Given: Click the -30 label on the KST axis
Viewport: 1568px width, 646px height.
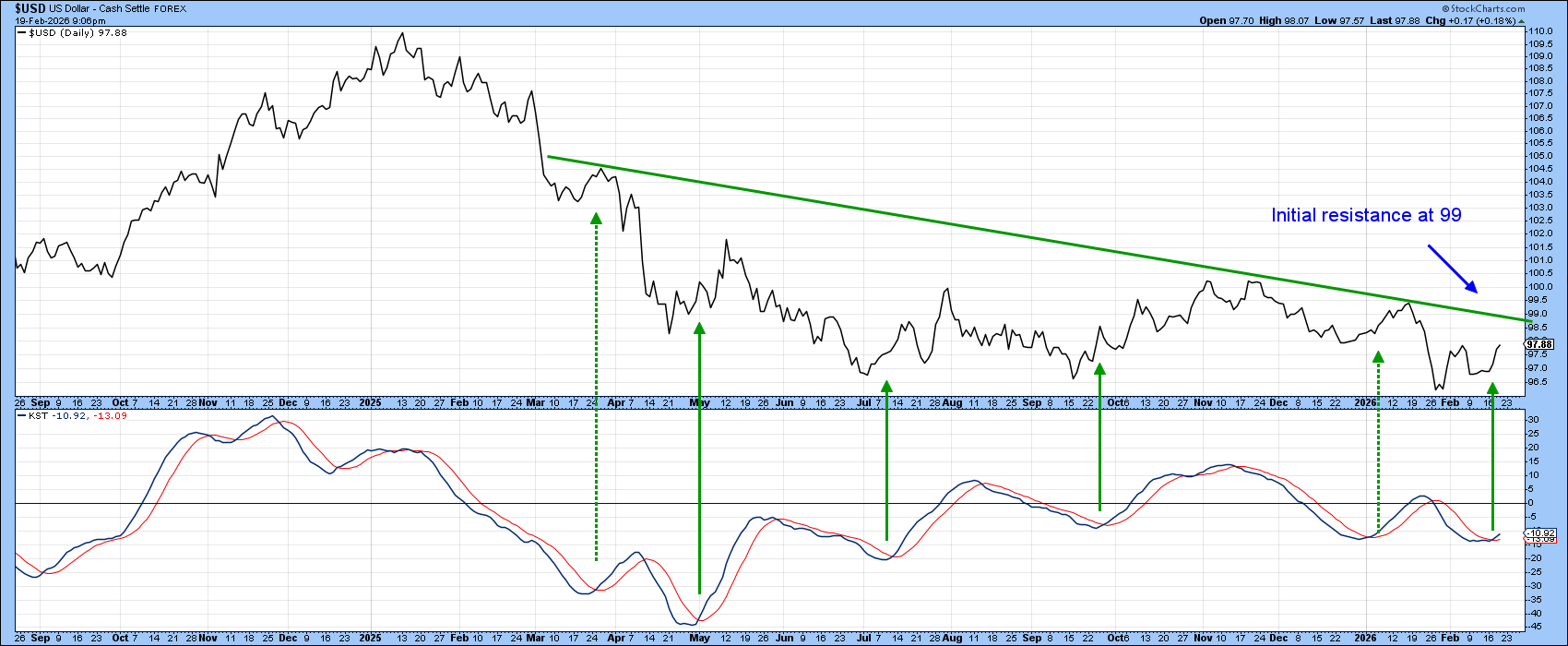Looking at the screenshot, I should [1535, 585].
